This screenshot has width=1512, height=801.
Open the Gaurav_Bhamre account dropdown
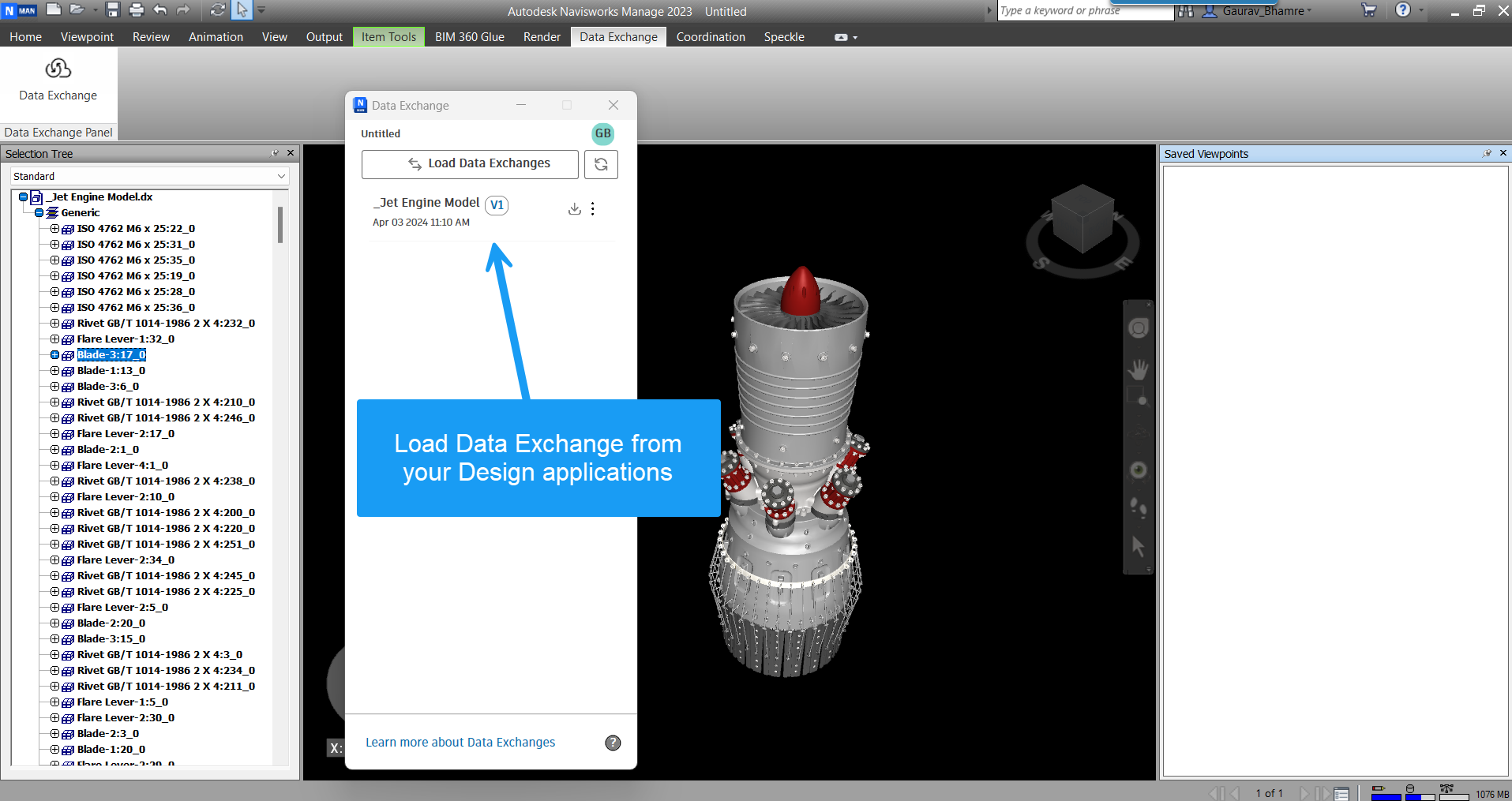click(1266, 11)
